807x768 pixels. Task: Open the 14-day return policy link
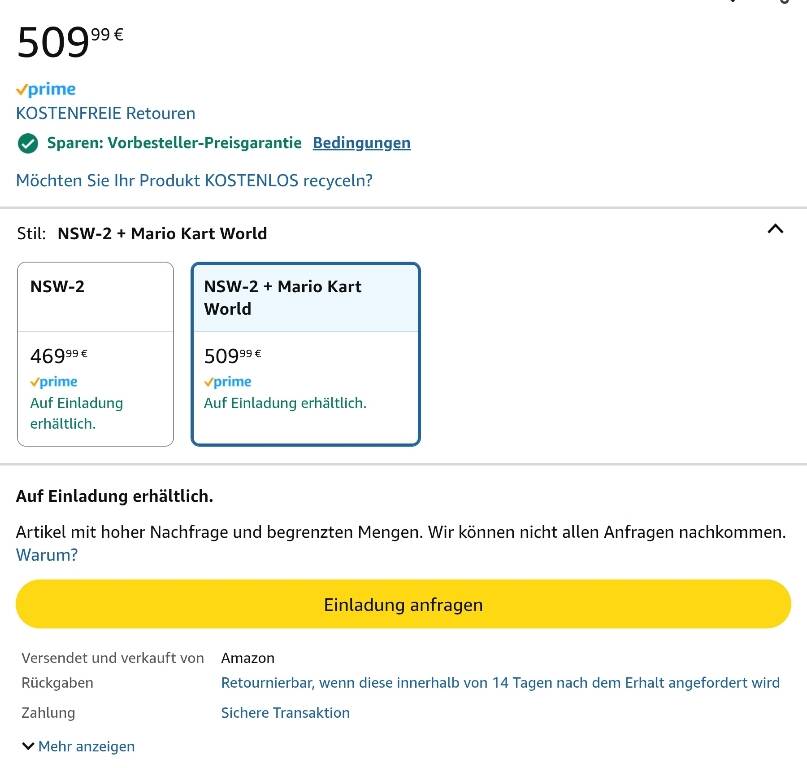click(x=500, y=683)
